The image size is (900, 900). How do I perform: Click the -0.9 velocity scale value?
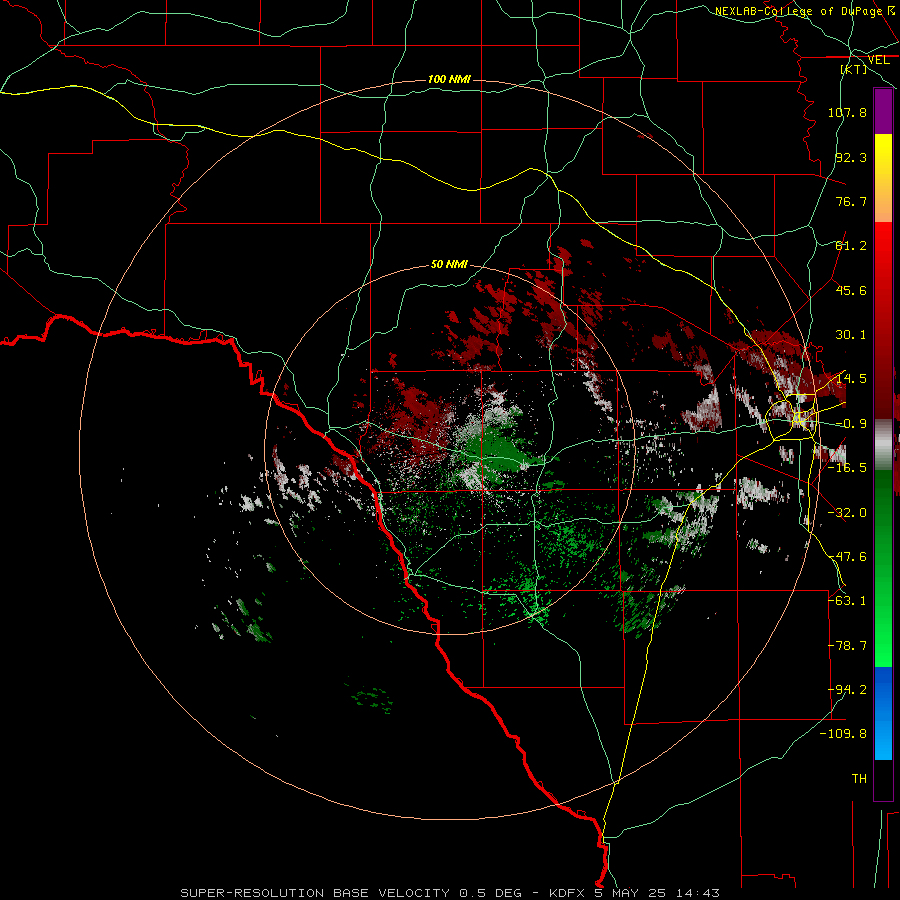(x=851, y=424)
